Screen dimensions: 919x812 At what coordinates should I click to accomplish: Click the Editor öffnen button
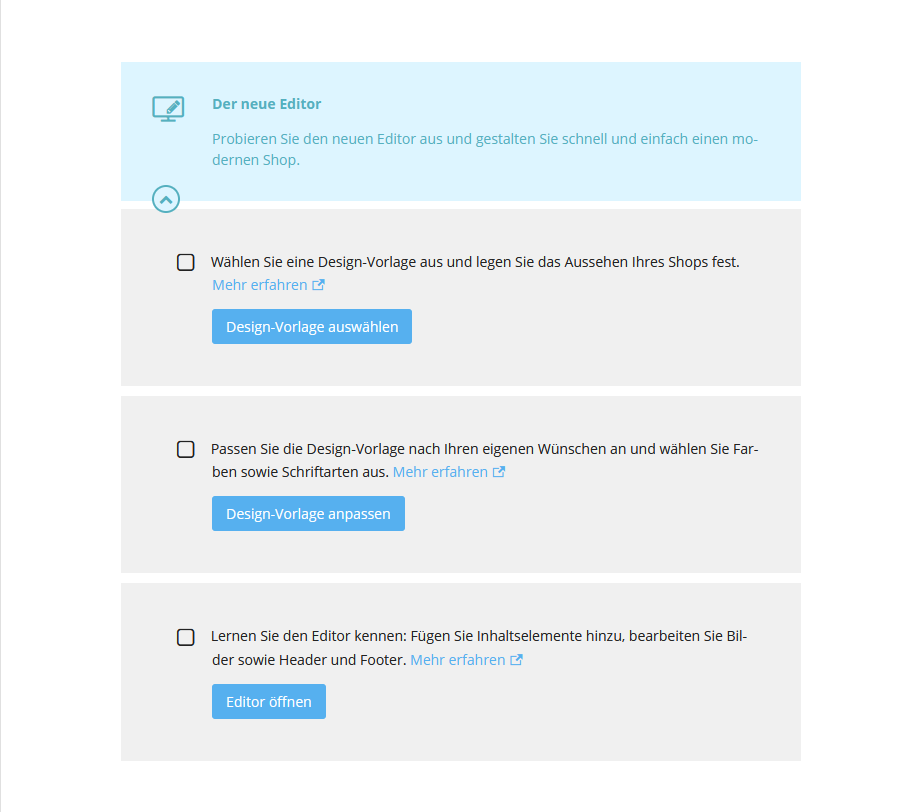[x=269, y=702]
